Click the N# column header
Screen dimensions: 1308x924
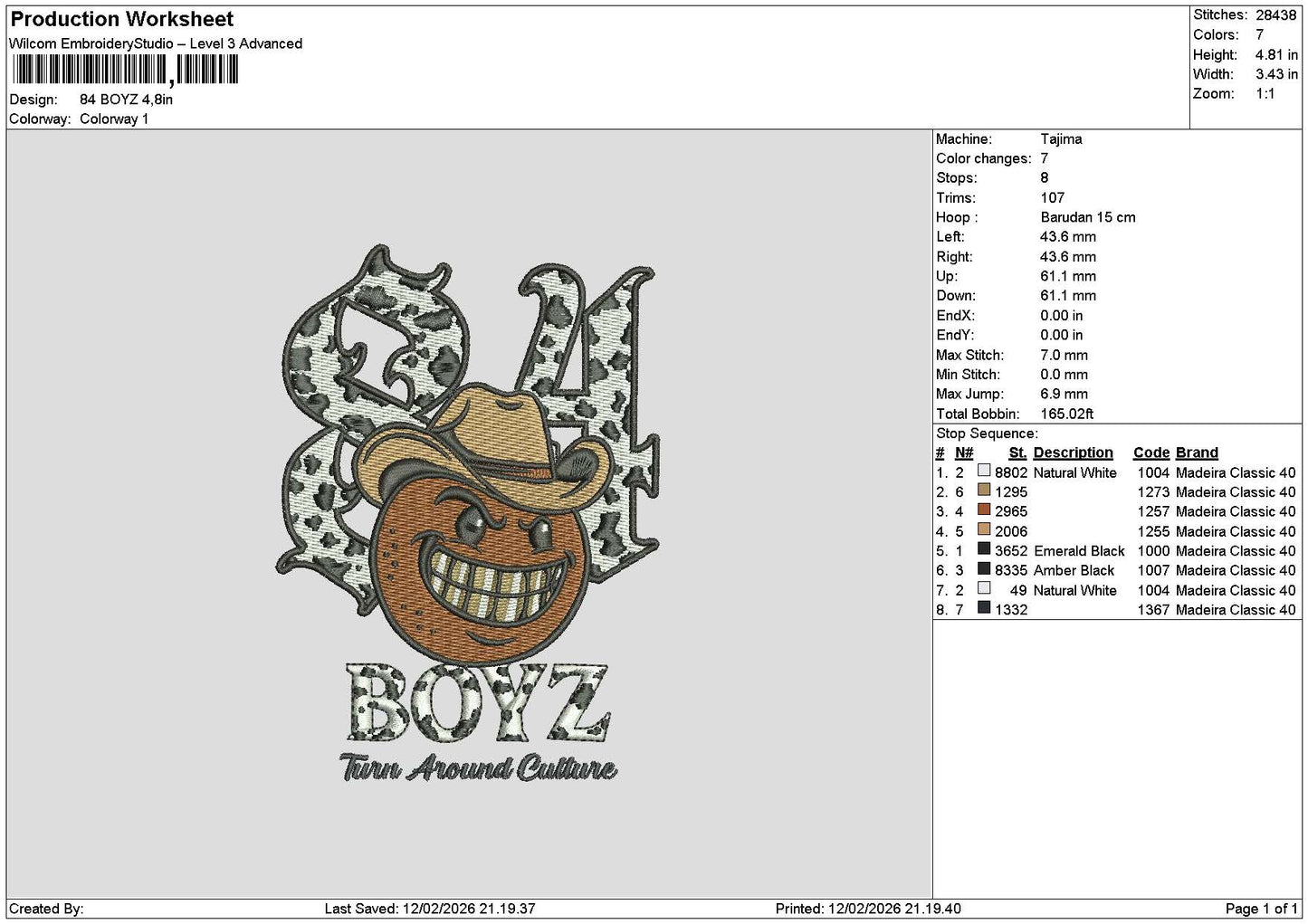click(964, 452)
